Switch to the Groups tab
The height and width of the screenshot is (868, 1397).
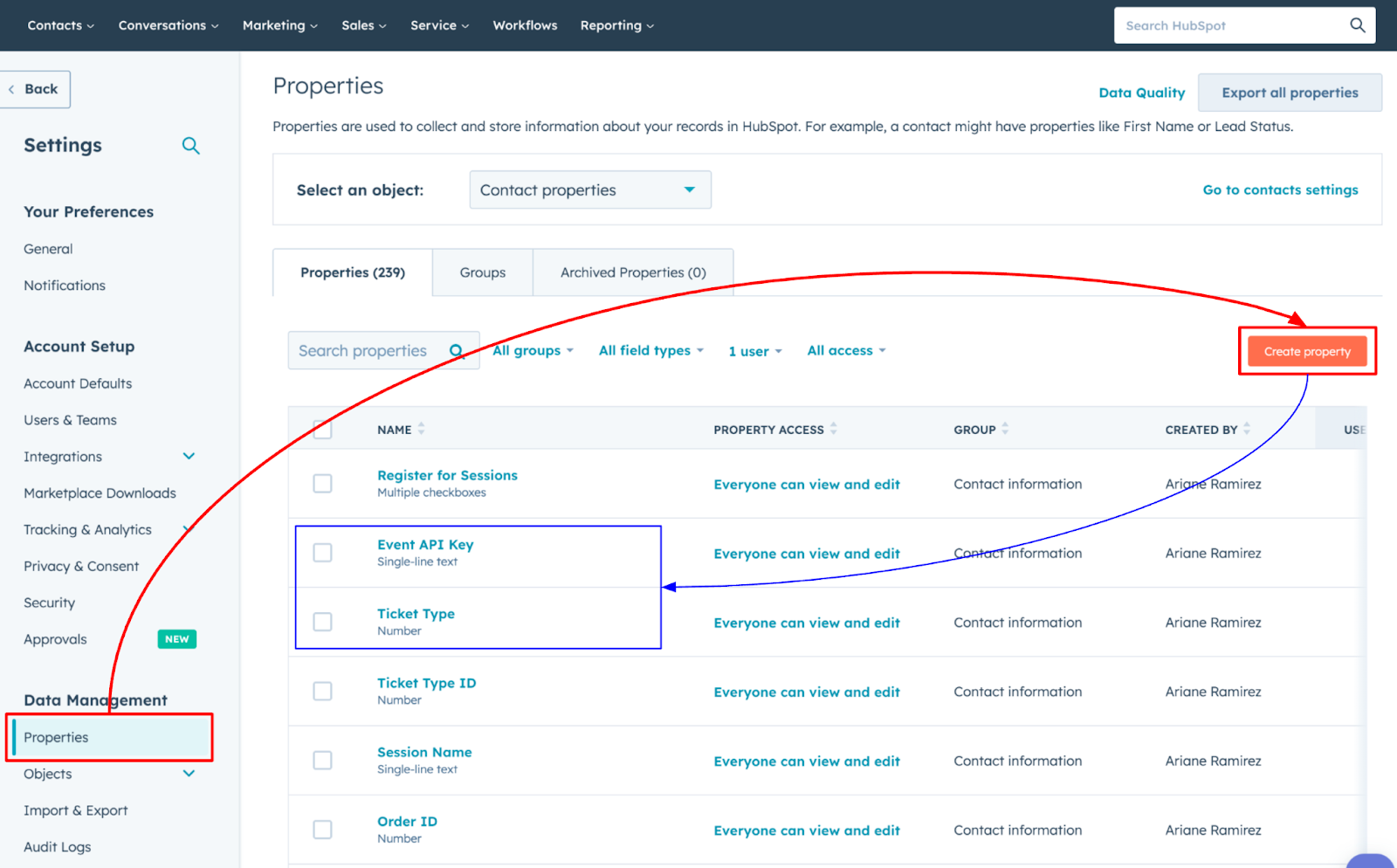pos(483,272)
